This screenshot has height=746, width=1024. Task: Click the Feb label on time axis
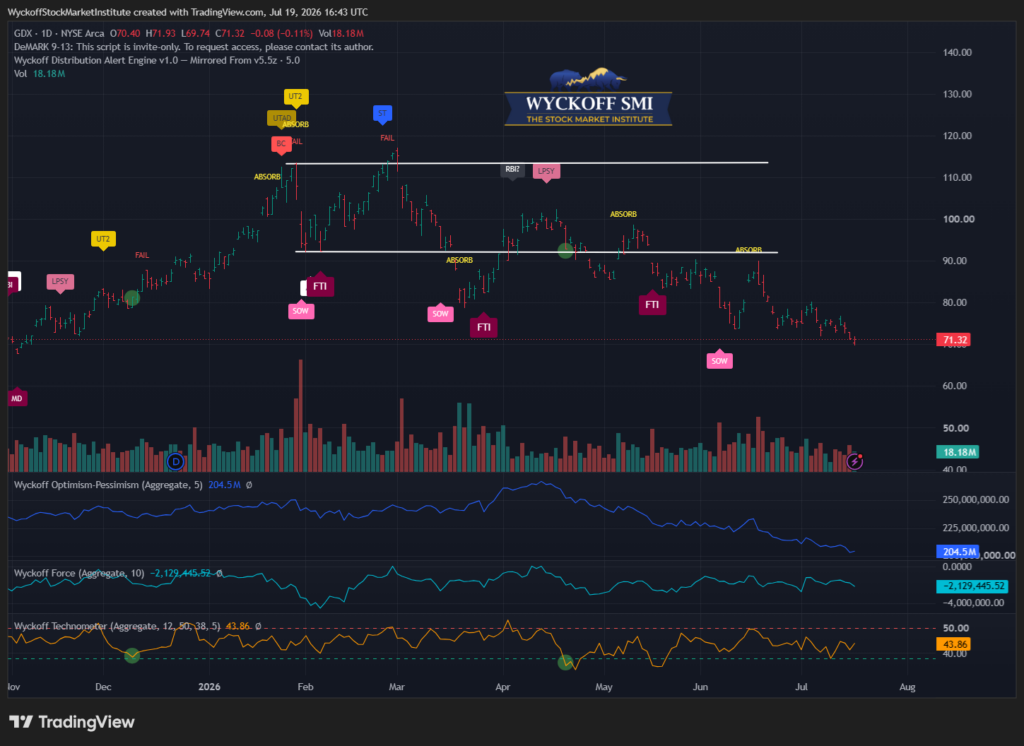tap(305, 687)
